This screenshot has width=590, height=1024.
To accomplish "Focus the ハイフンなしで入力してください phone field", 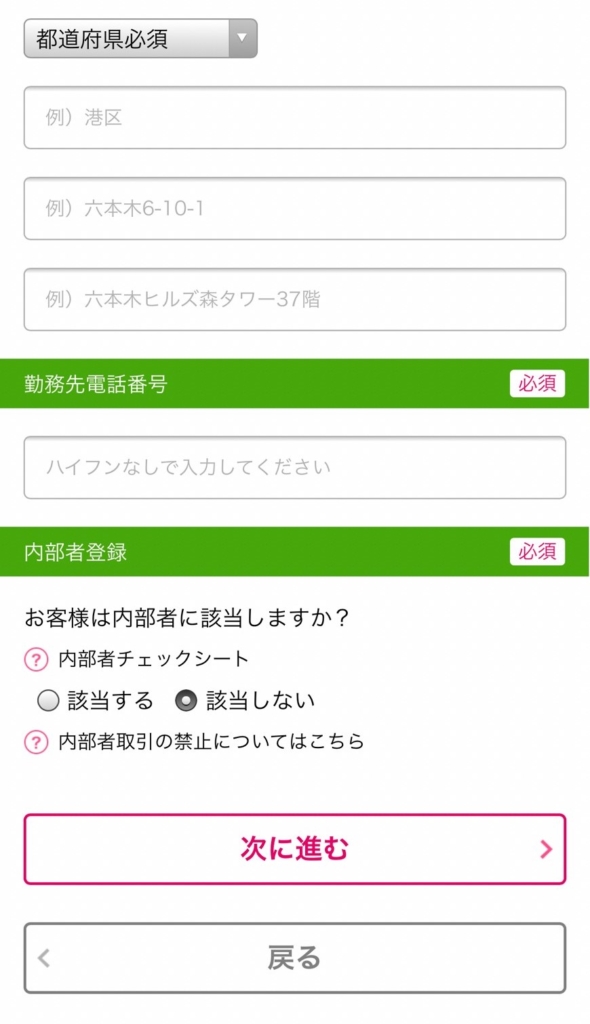I will pos(295,468).
